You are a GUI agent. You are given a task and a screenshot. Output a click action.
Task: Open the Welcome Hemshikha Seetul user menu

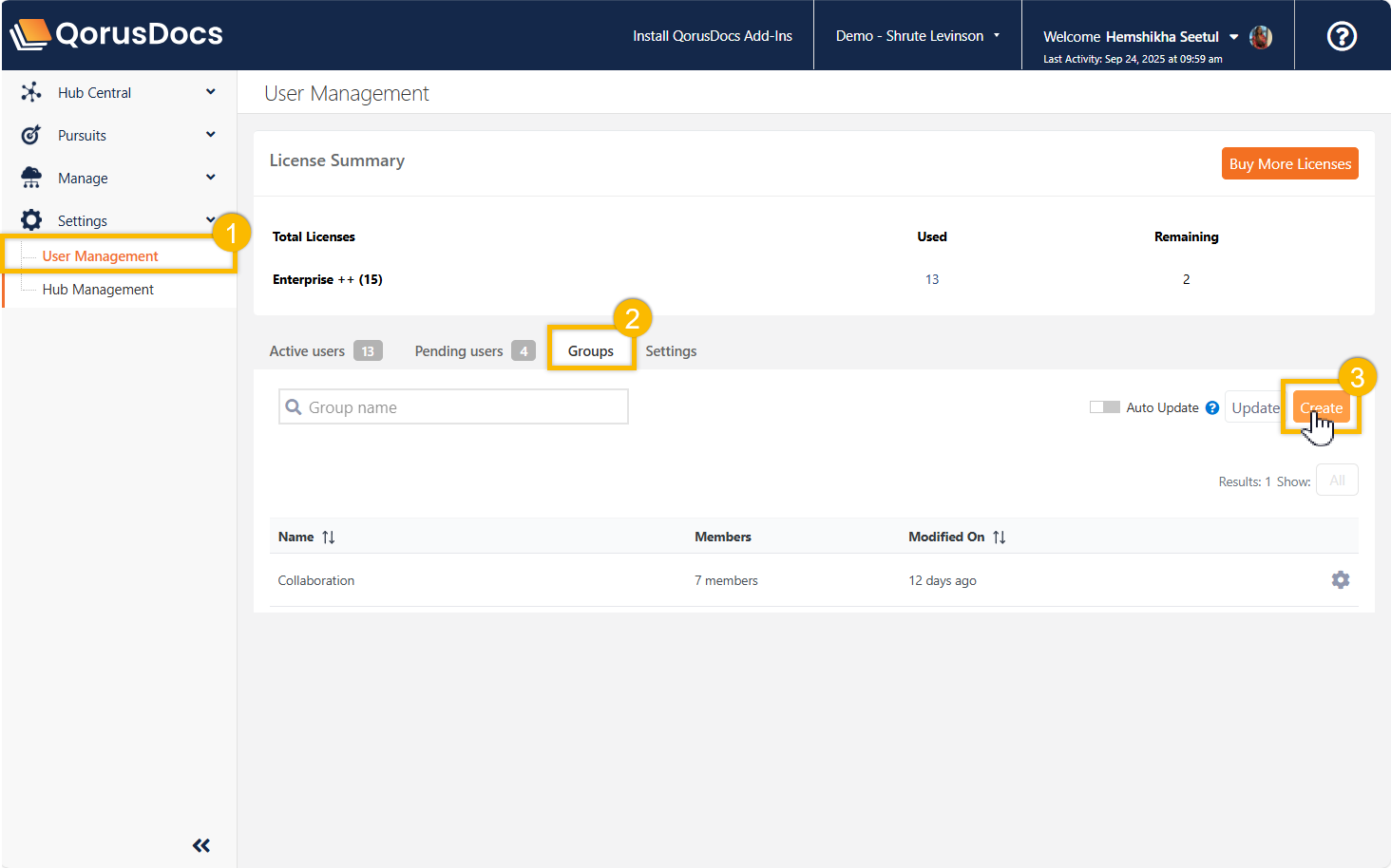pyautogui.click(x=1140, y=37)
